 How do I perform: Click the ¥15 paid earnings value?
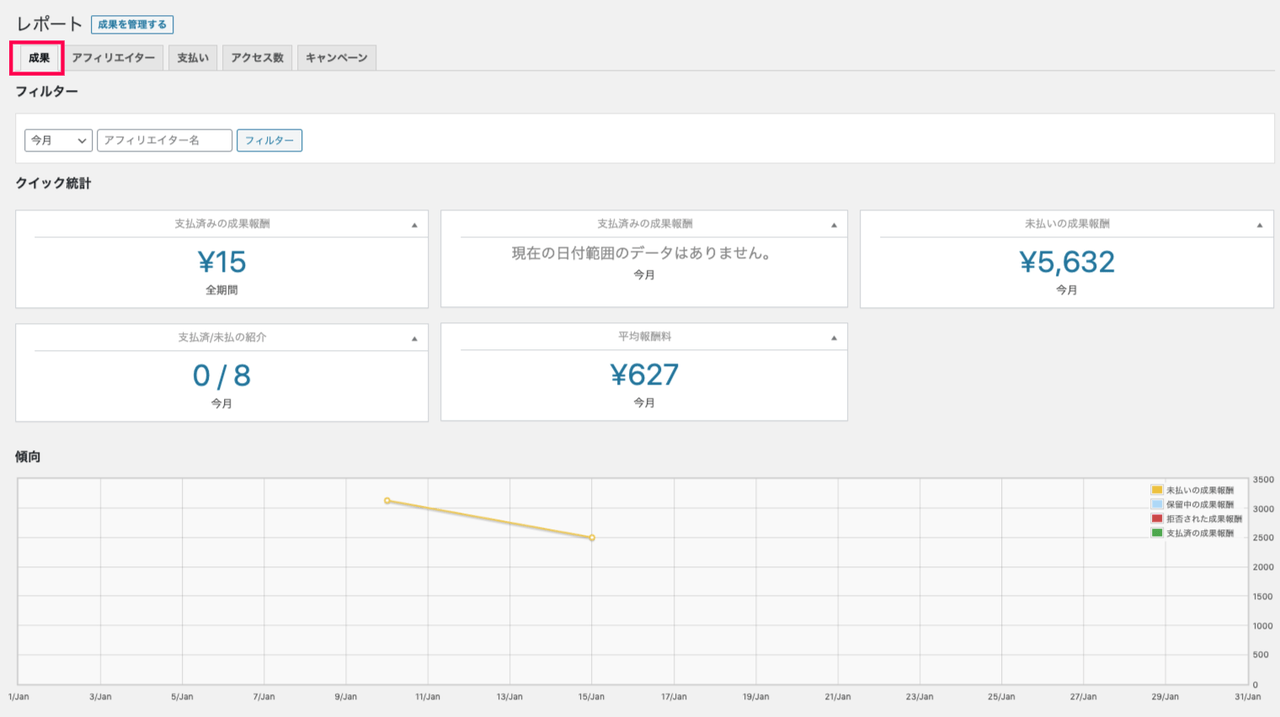222,262
